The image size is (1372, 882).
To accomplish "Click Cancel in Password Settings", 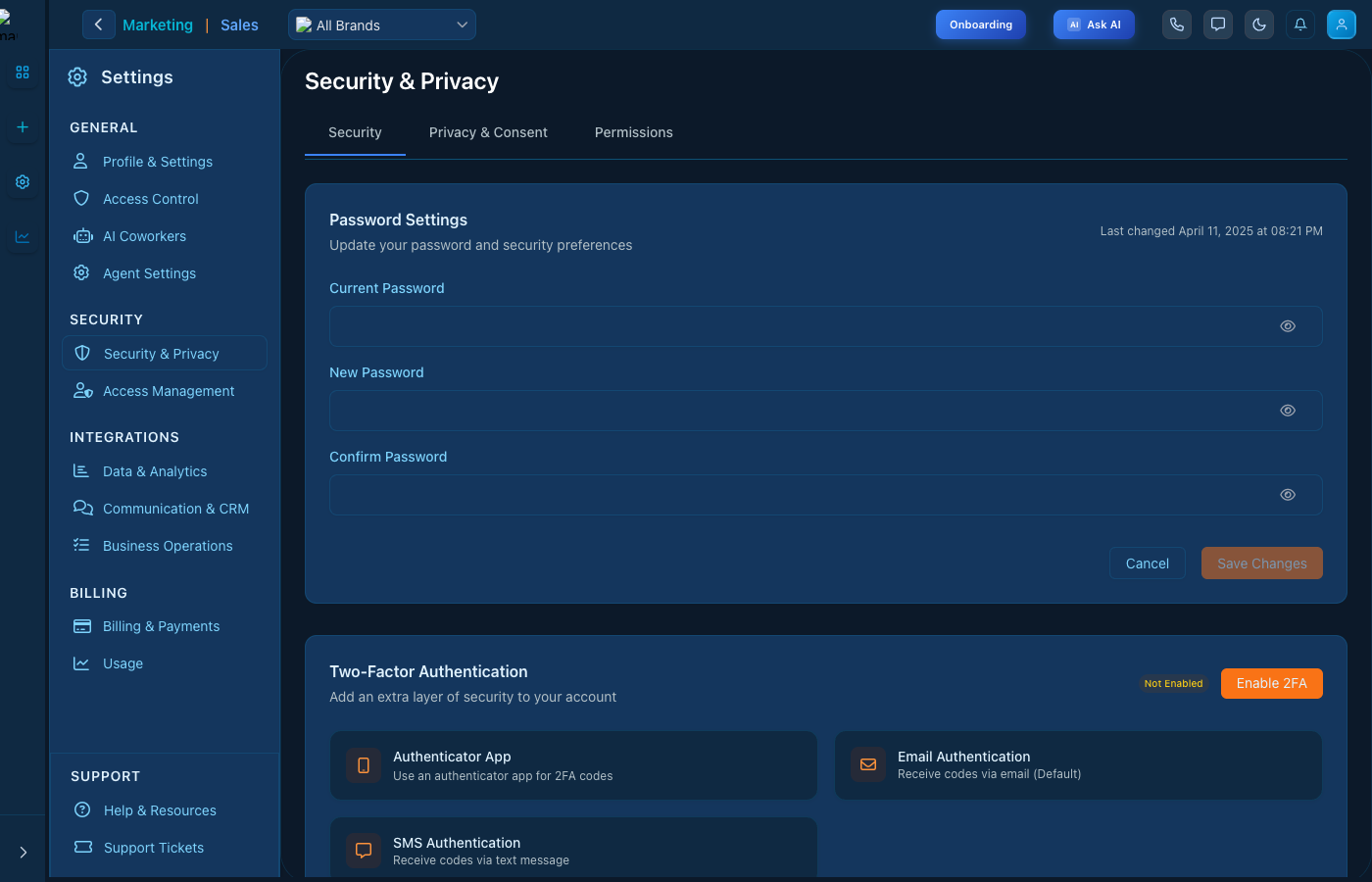I will point(1148,563).
